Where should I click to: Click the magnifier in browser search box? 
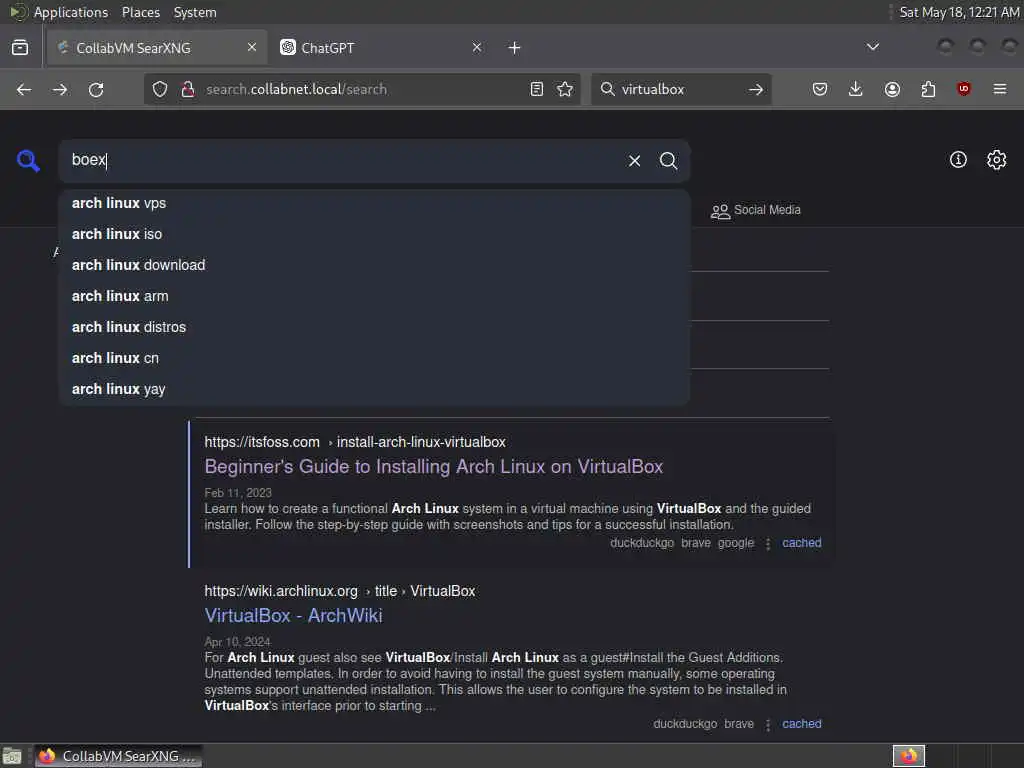[x=607, y=89]
